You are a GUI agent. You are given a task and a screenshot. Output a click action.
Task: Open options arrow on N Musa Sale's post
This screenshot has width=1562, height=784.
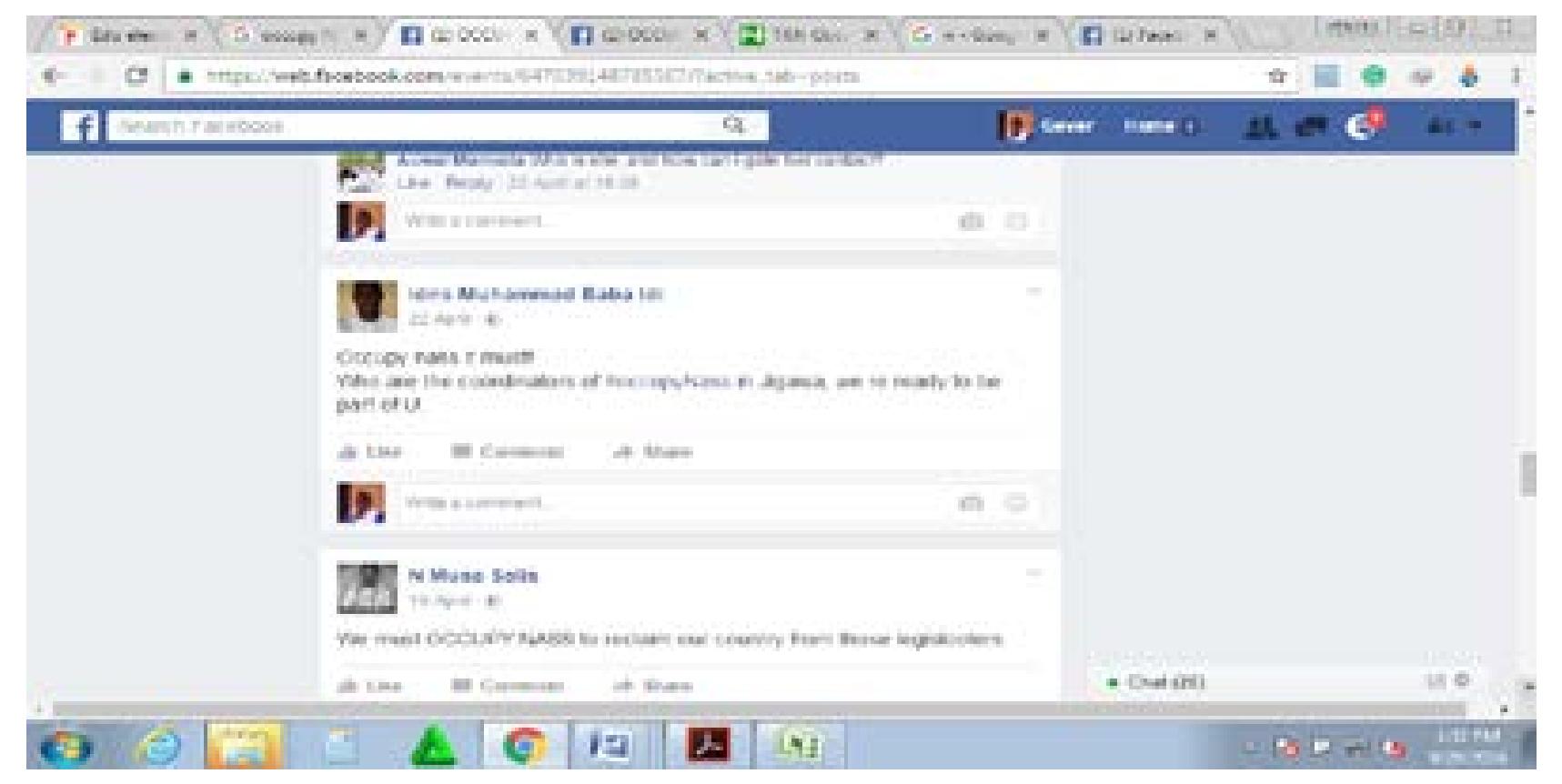click(1033, 573)
